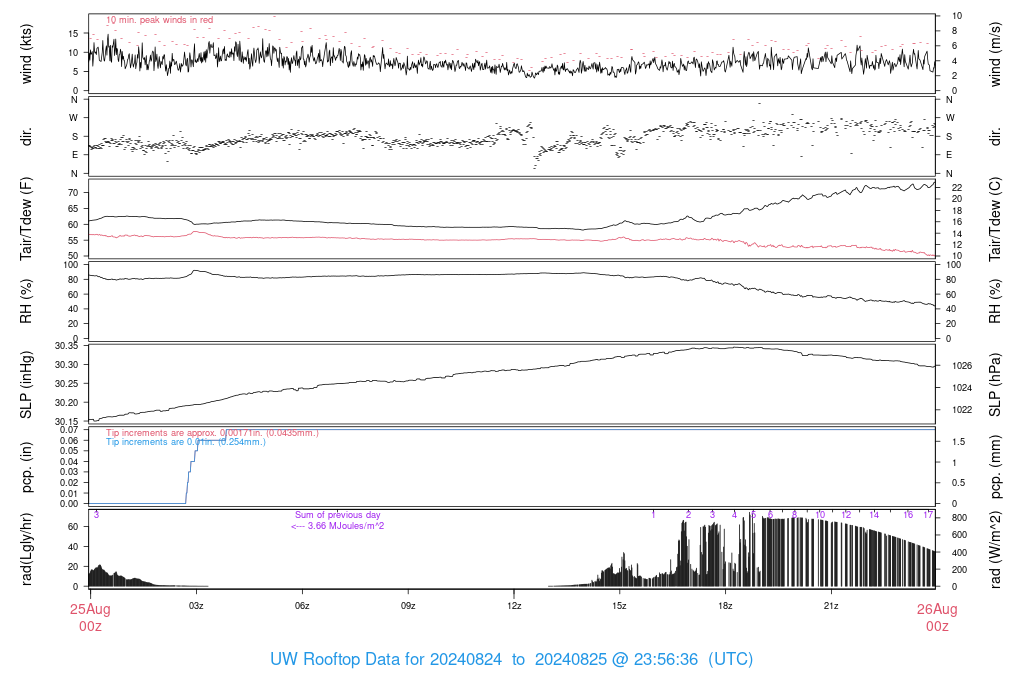
Task: Click the 'rad (W/m^2)' right axis label
Action: (x=996, y=548)
